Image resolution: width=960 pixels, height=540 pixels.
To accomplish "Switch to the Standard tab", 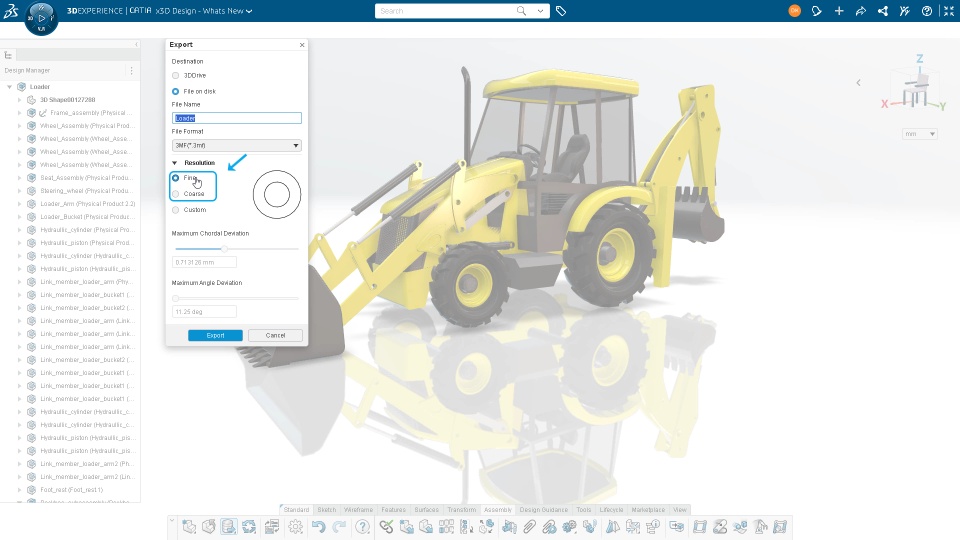I will [x=296, y=509].
